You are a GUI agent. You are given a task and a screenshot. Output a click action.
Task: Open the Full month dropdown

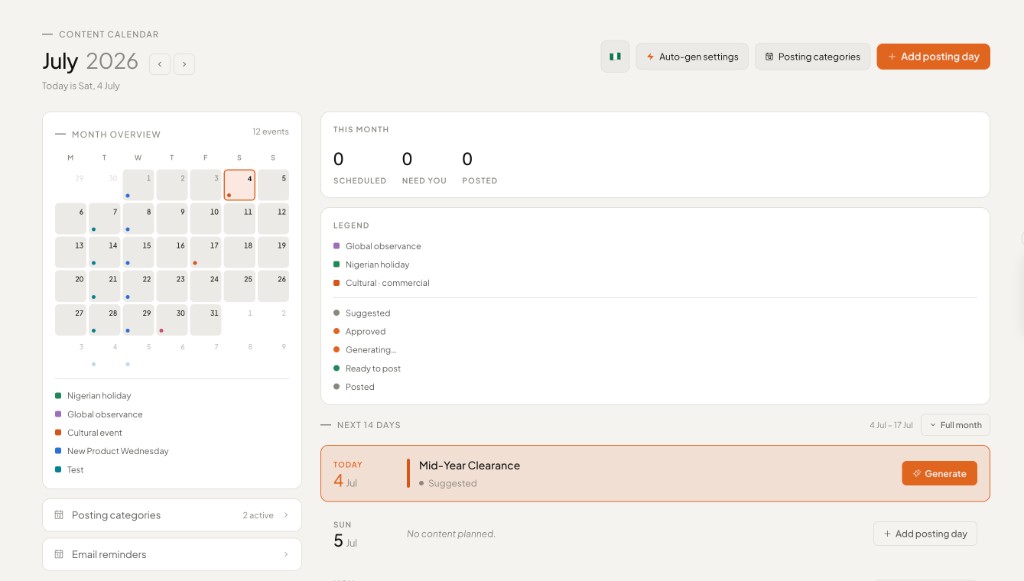(x=955, y=425)
